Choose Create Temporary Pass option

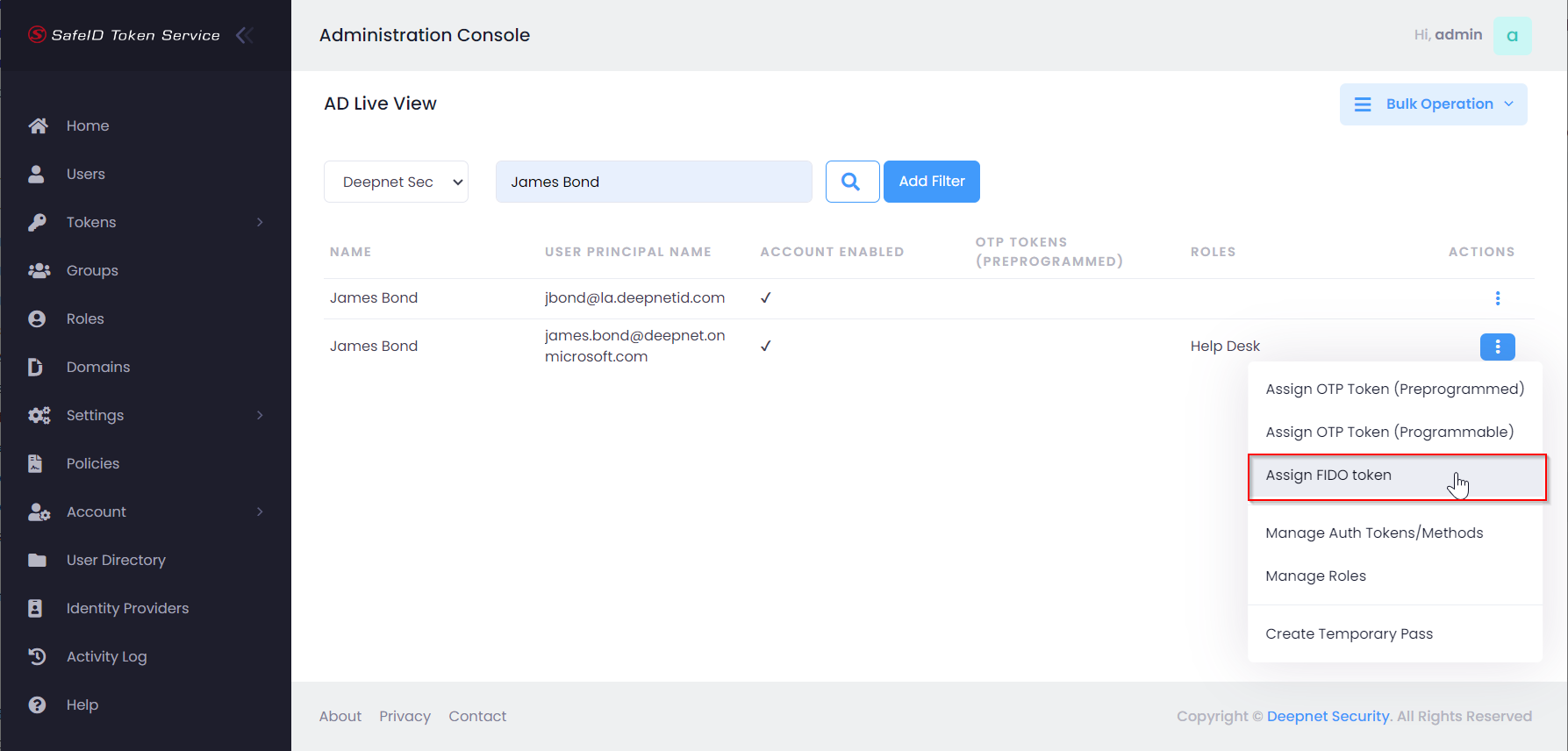[1349, 633]
